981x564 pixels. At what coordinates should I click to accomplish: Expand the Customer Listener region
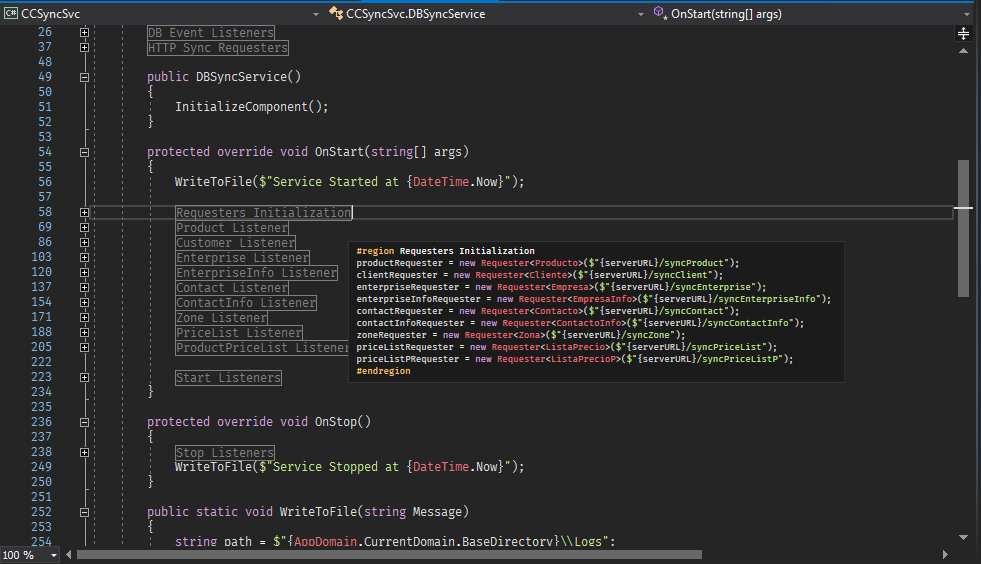[x=84, y=242]
